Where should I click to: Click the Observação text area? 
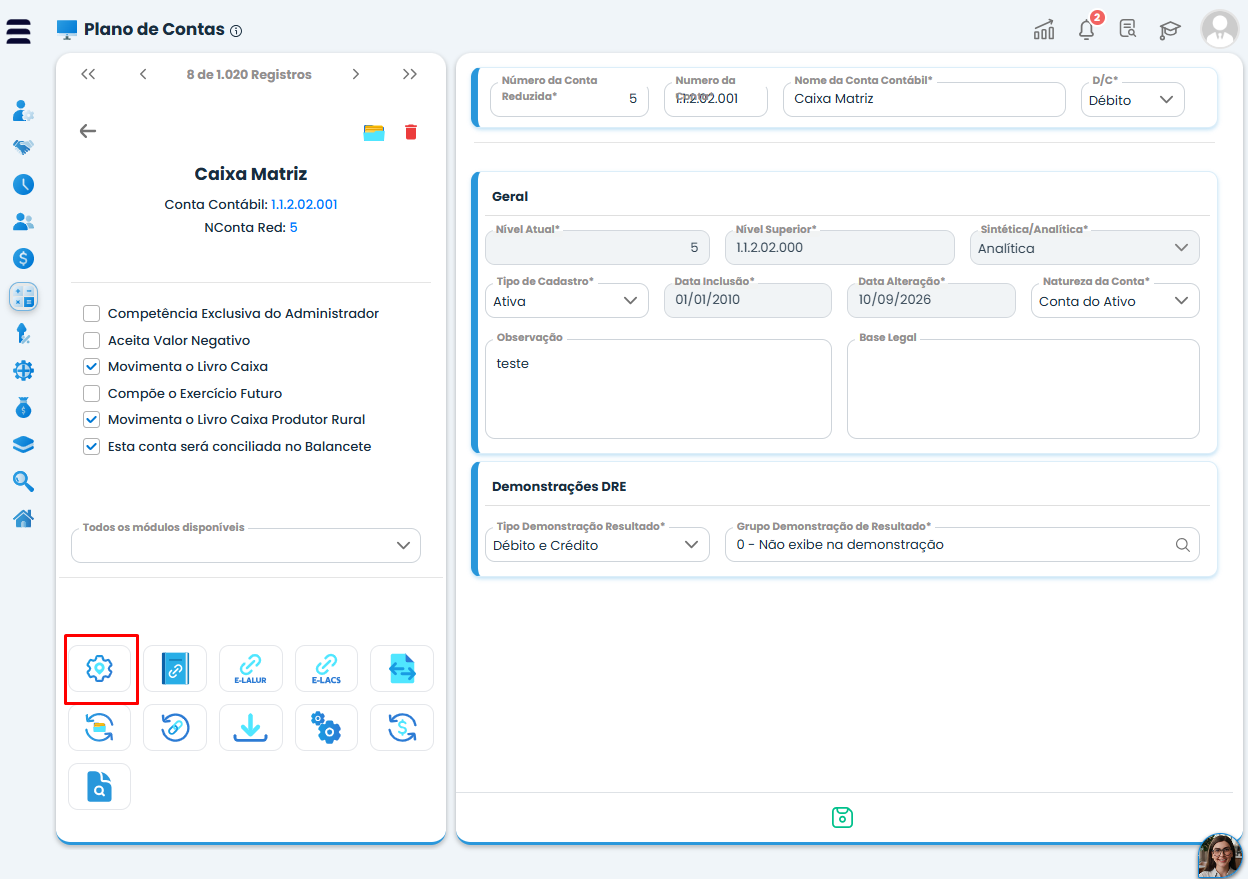tap(658, 389)
